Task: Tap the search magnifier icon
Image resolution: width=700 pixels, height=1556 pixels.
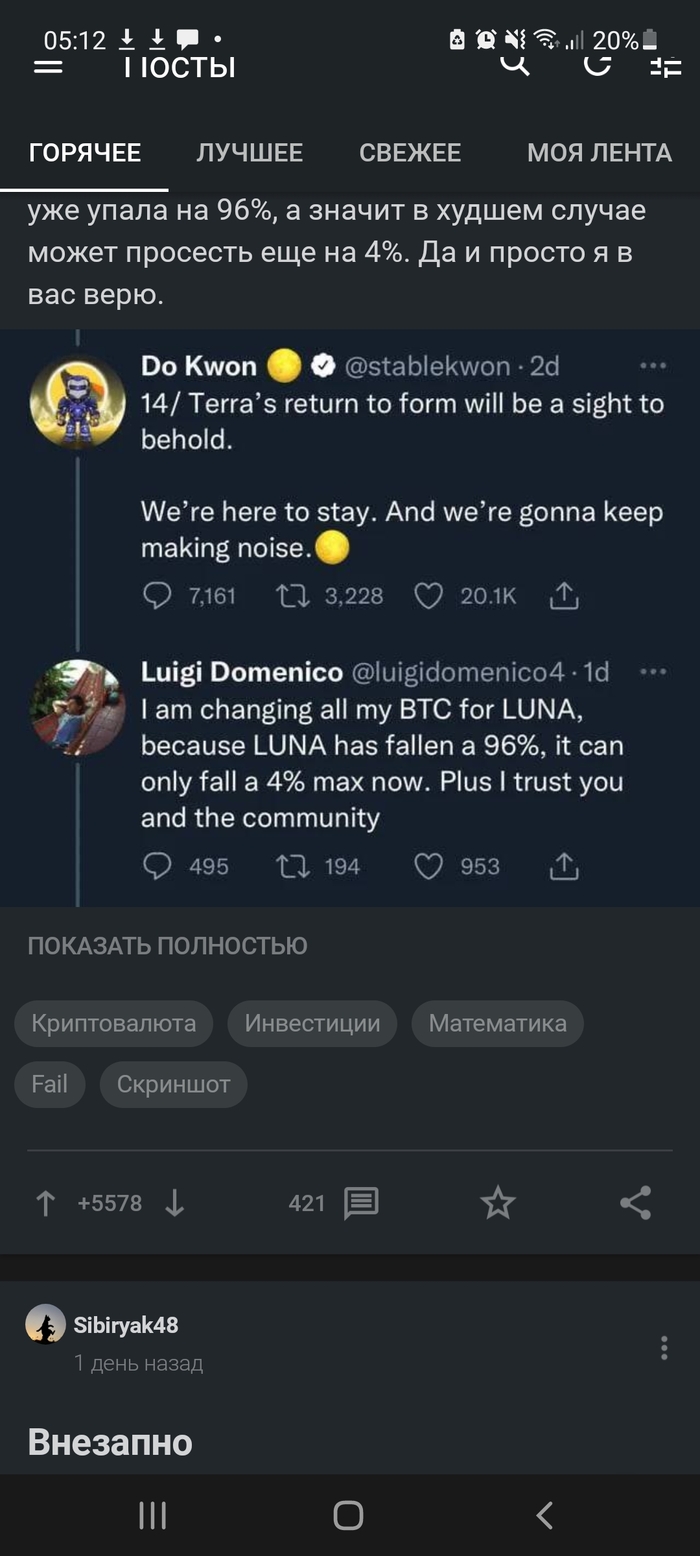Action: 514,65
